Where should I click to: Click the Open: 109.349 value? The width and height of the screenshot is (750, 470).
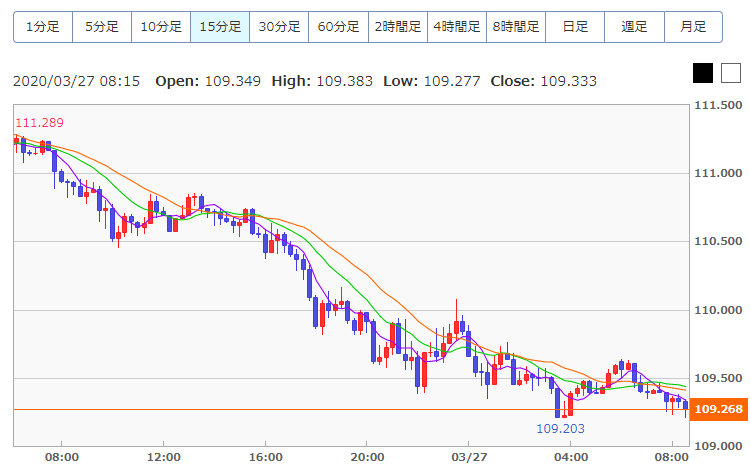(208, 81)
